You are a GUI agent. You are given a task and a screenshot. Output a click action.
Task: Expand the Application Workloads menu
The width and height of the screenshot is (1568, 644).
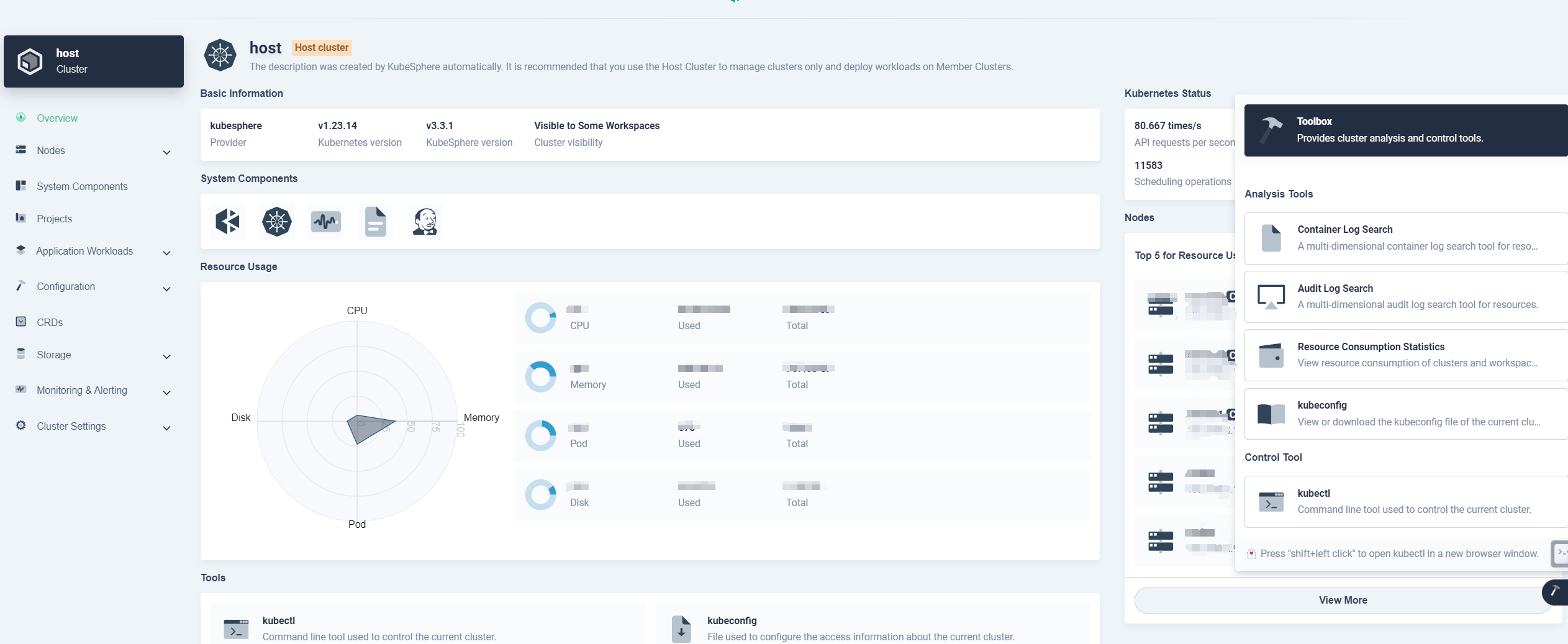(166, 252)
